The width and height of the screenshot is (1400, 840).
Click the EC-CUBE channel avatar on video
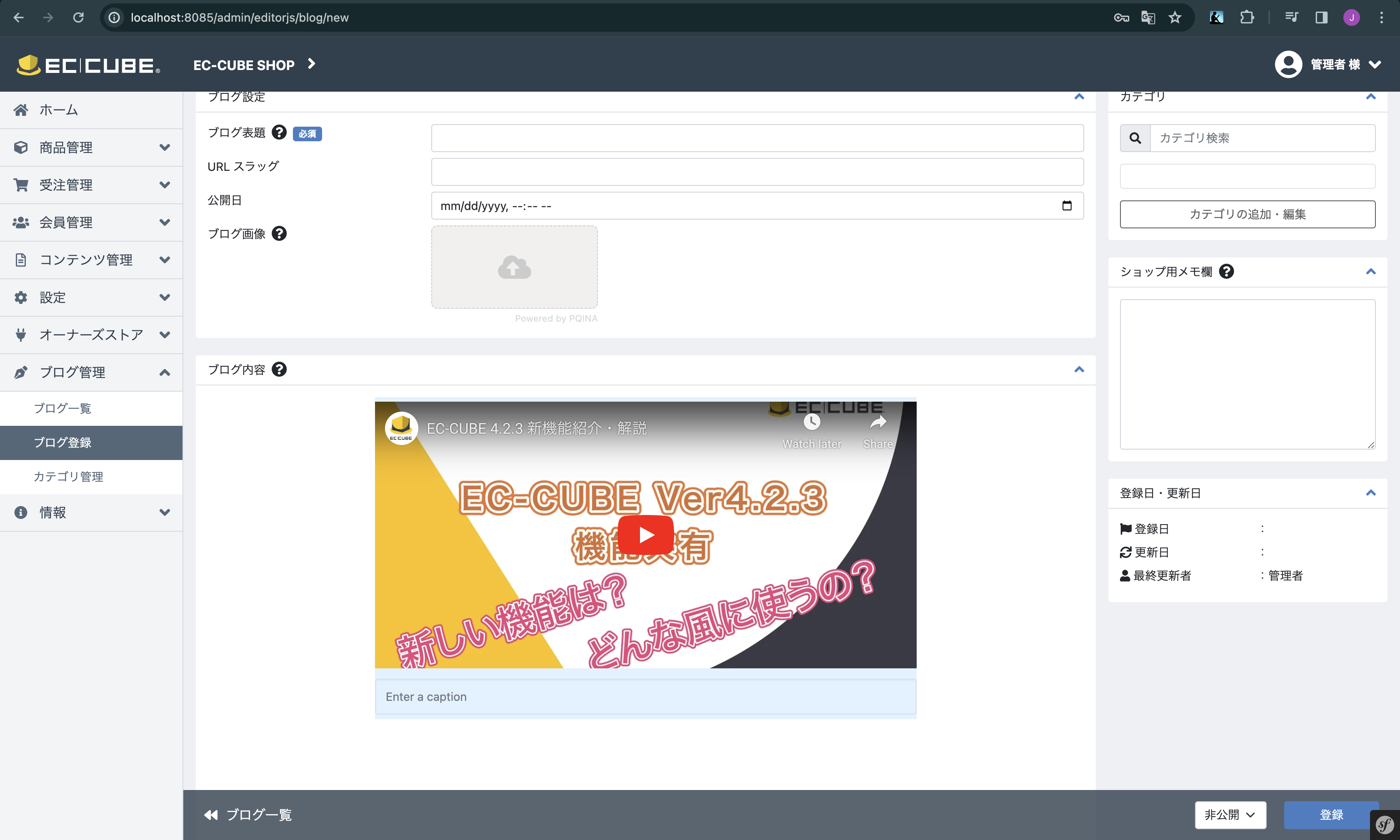click(x=401, y=428)
